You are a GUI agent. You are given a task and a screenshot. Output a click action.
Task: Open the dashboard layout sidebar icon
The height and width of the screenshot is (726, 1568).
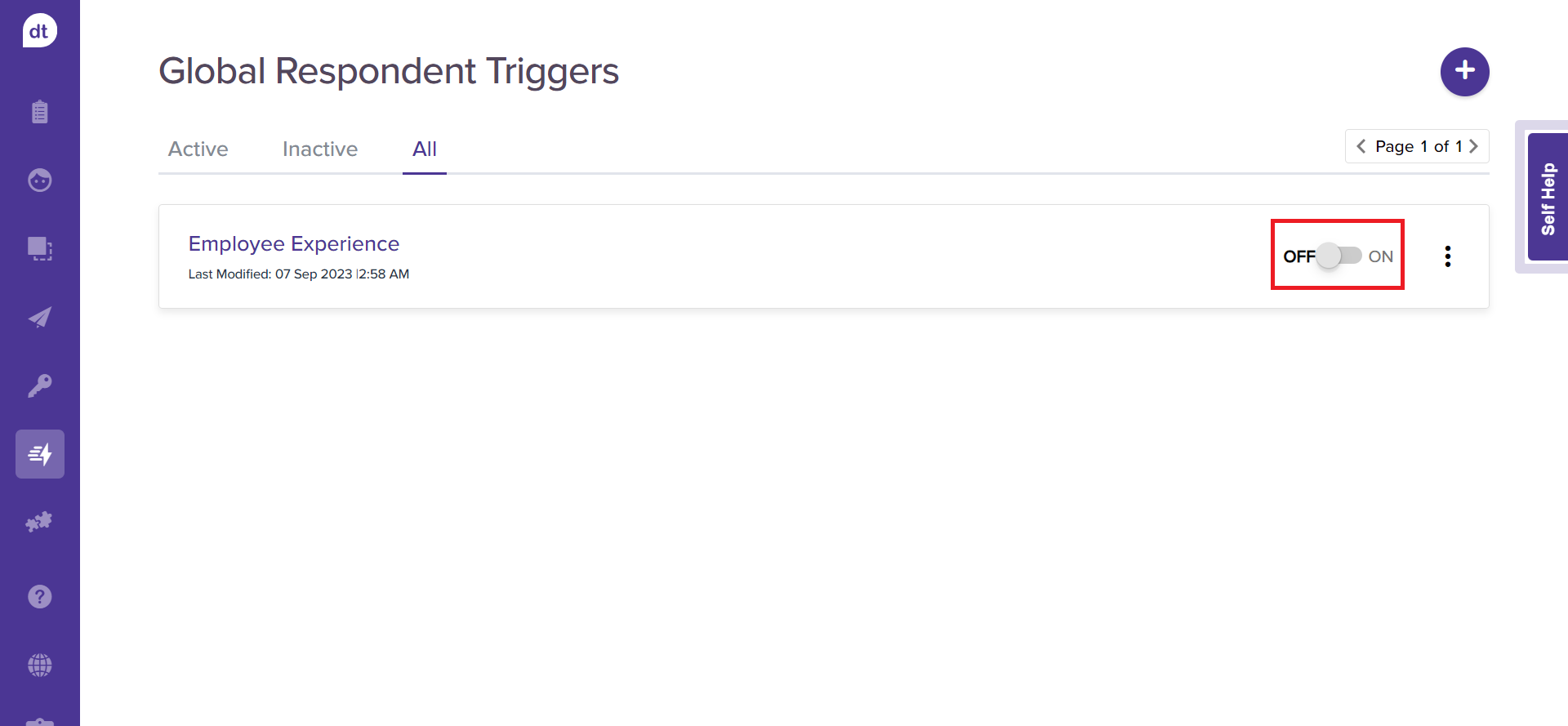point(39,248)
